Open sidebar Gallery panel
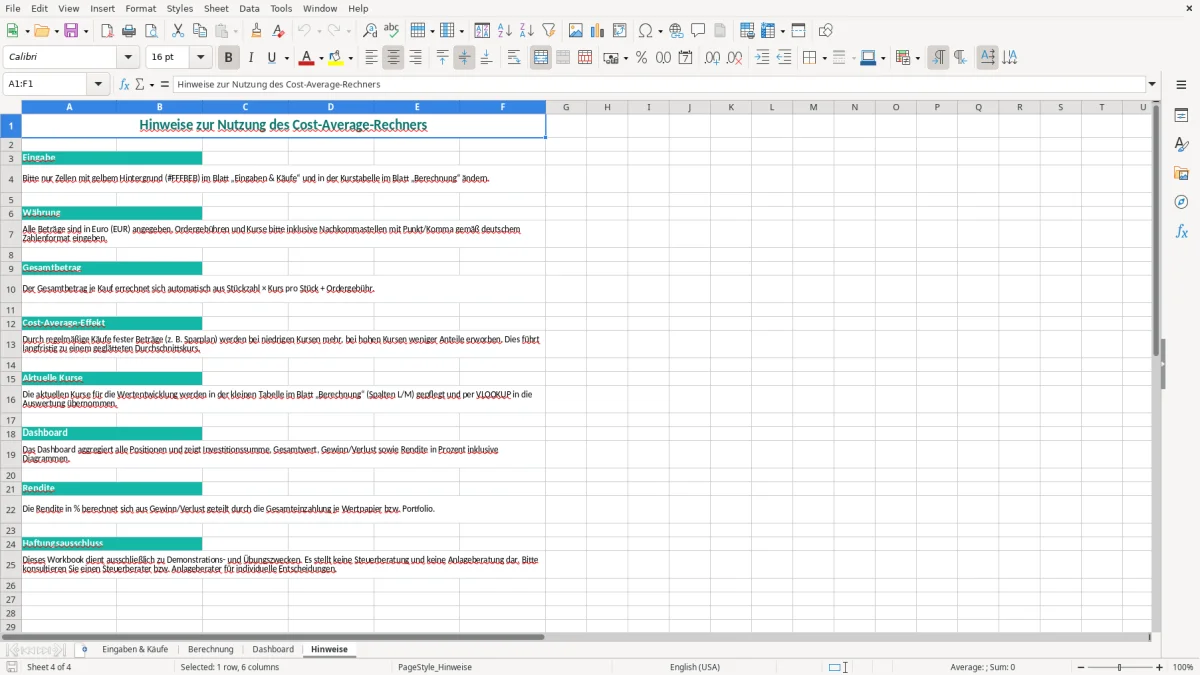 coord(1181,174)
